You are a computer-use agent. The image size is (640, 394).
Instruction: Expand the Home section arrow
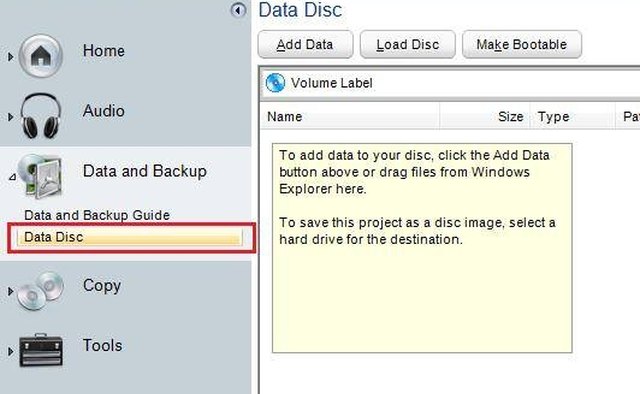pyautogui.click(x=11, y=56)
